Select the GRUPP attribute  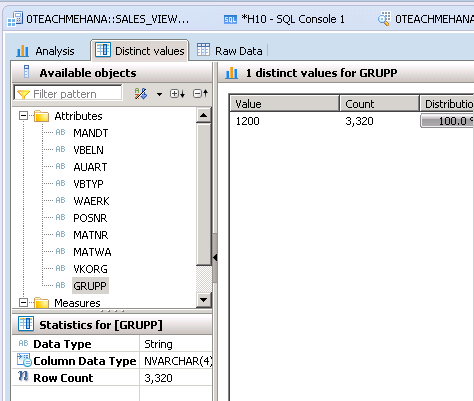pos(90,286)
